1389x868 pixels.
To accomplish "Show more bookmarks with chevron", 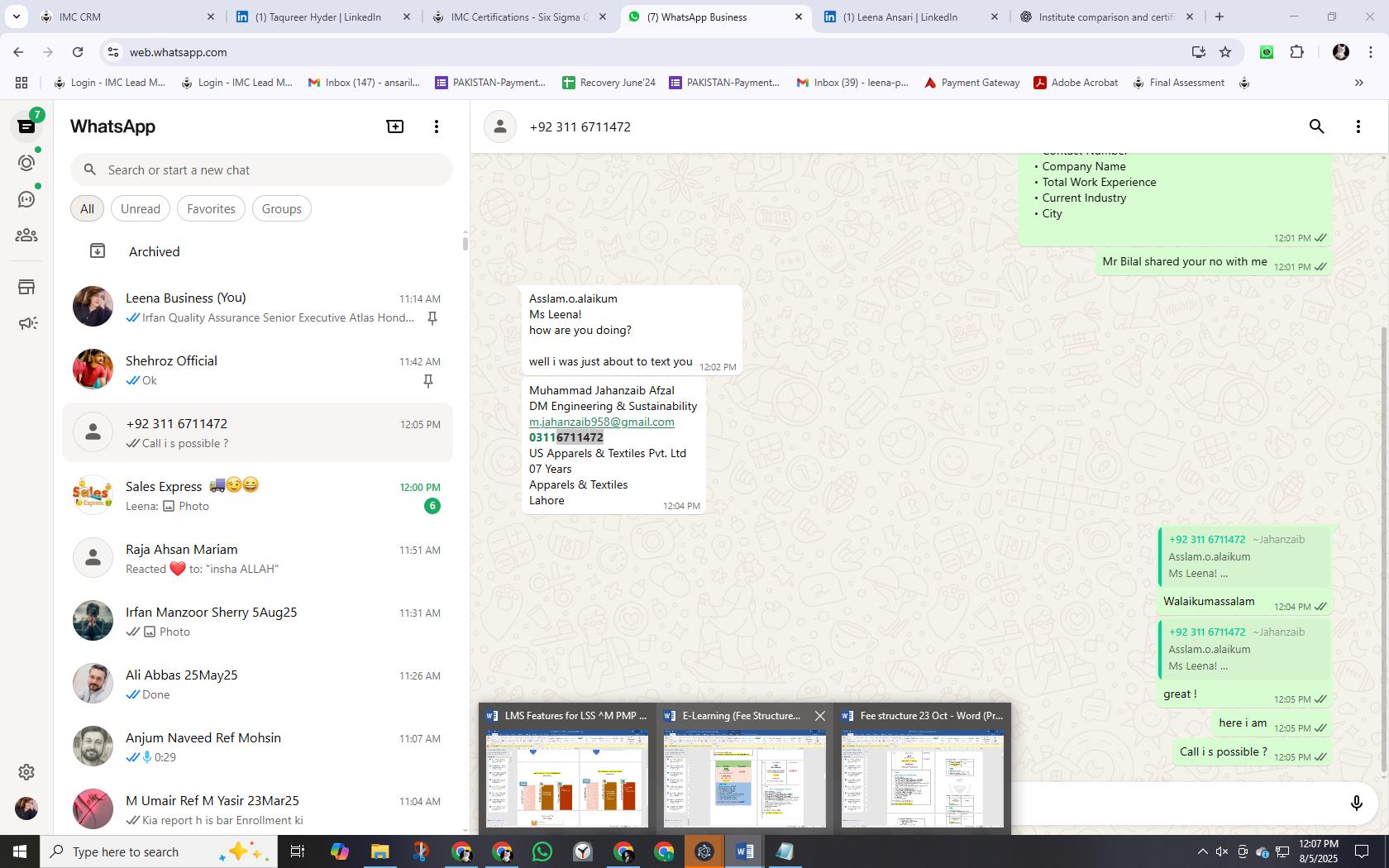I will 1358,83.
